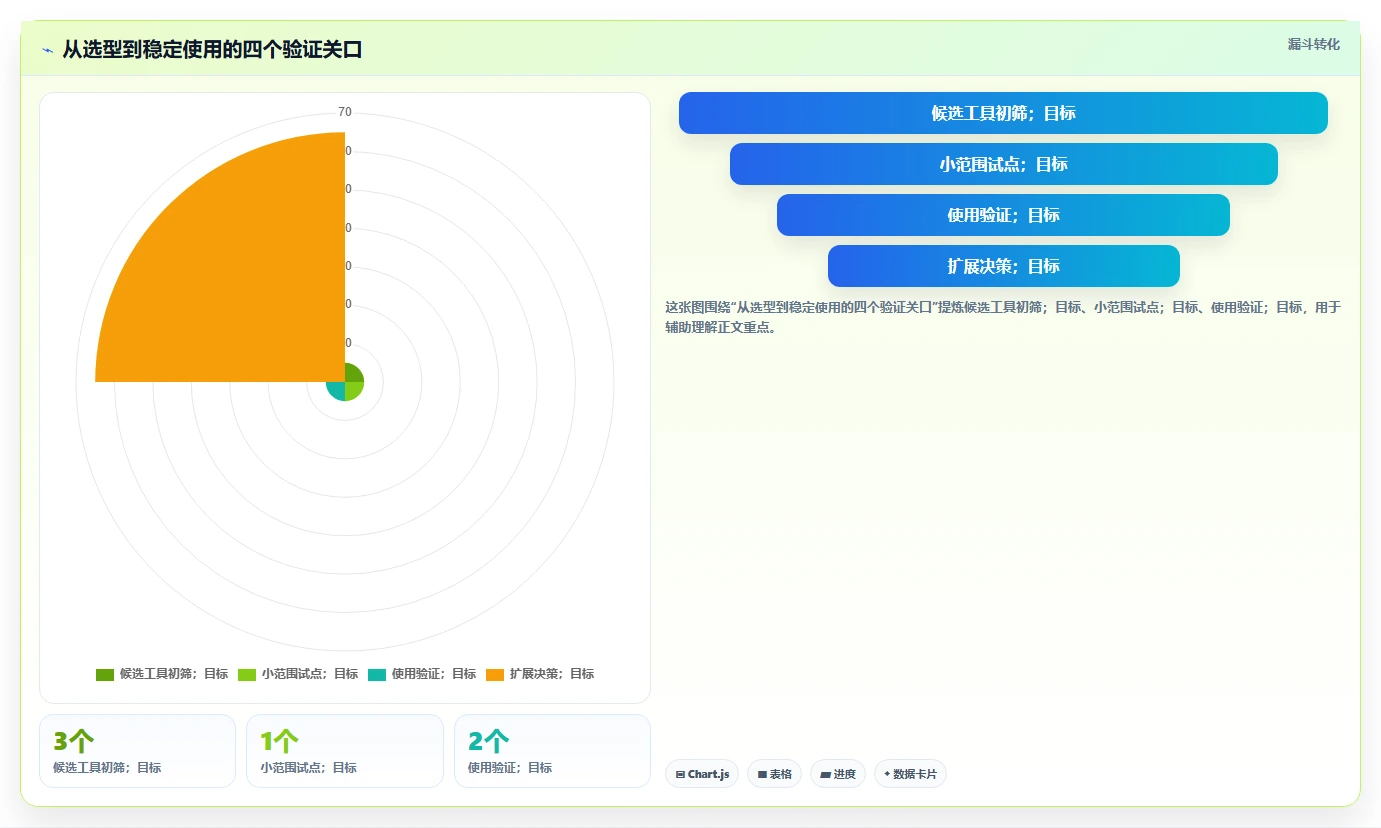This screenshot has height=828, width=1381.
Task: Click the 数据卡片 tag chip
Action: 910,774
